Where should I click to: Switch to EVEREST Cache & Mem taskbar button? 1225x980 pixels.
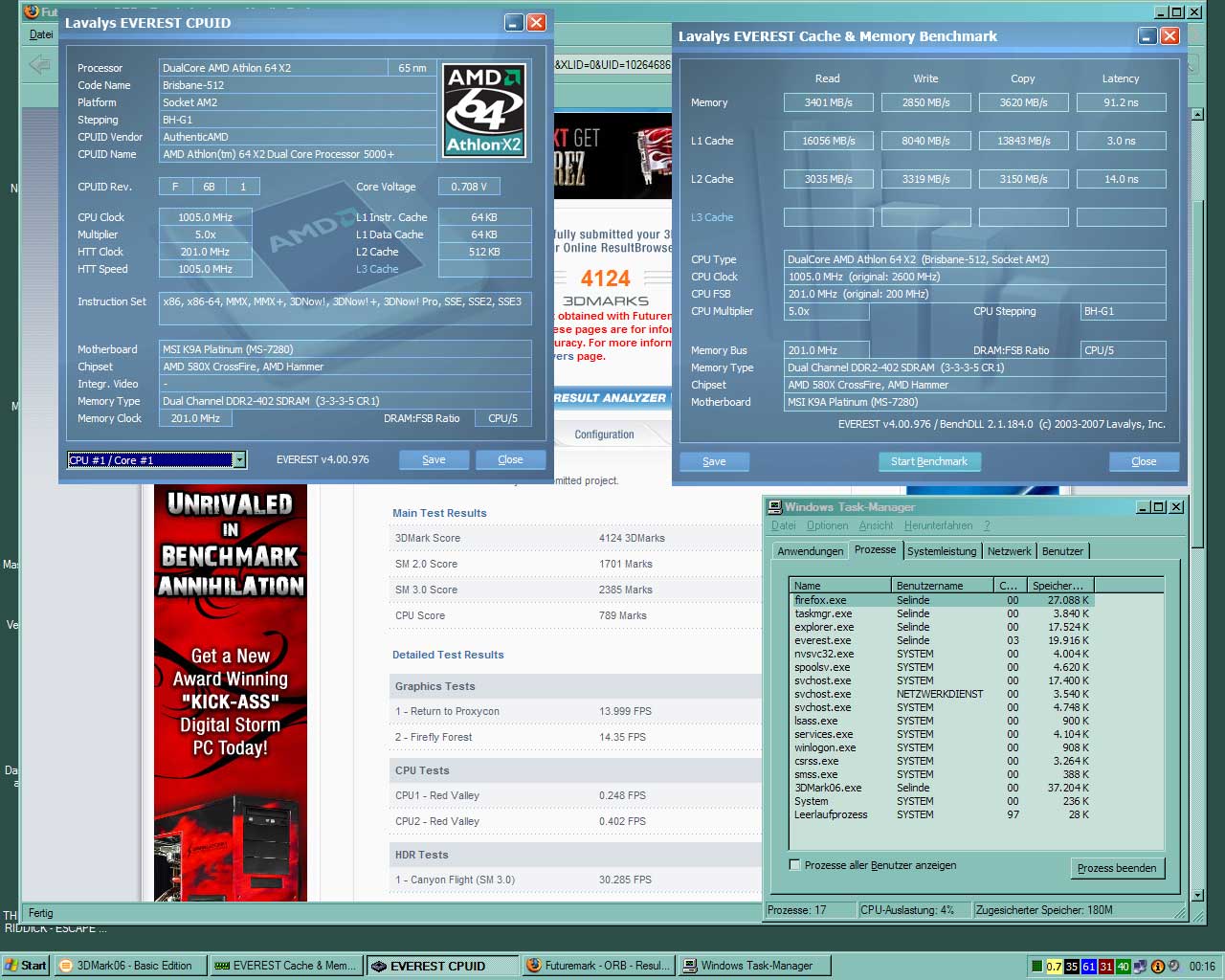286,966
